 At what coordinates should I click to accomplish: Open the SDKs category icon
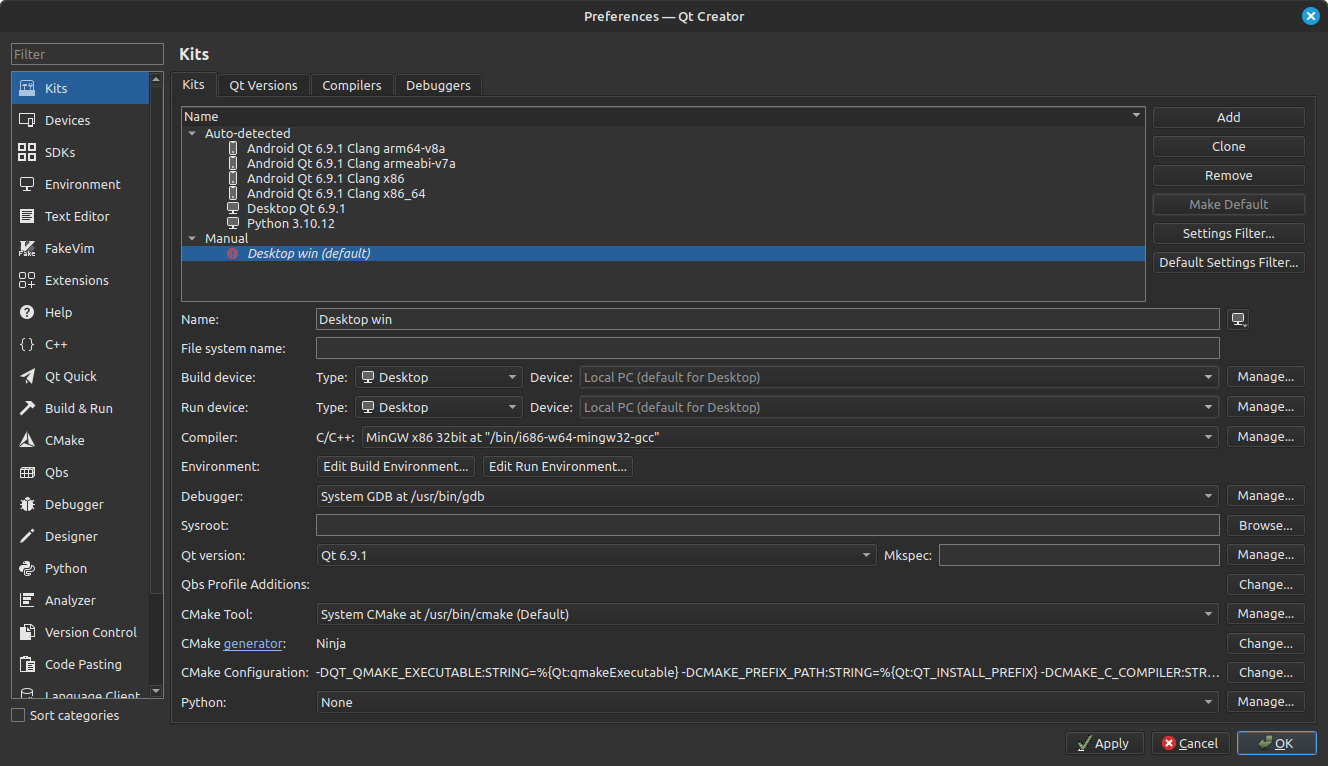coord(27,152)
